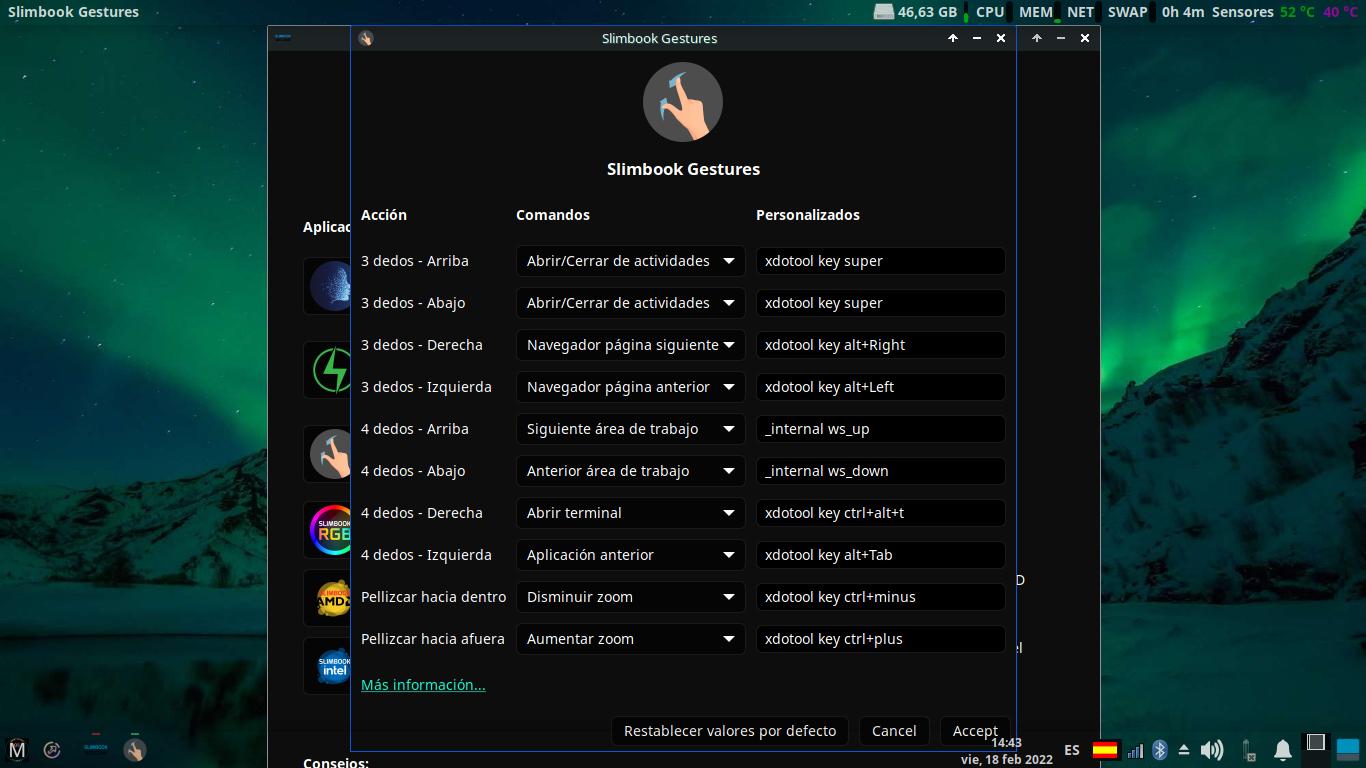
Task: Click Slimbook Gestures icon in the taskbar
Action: click(135, 749)
